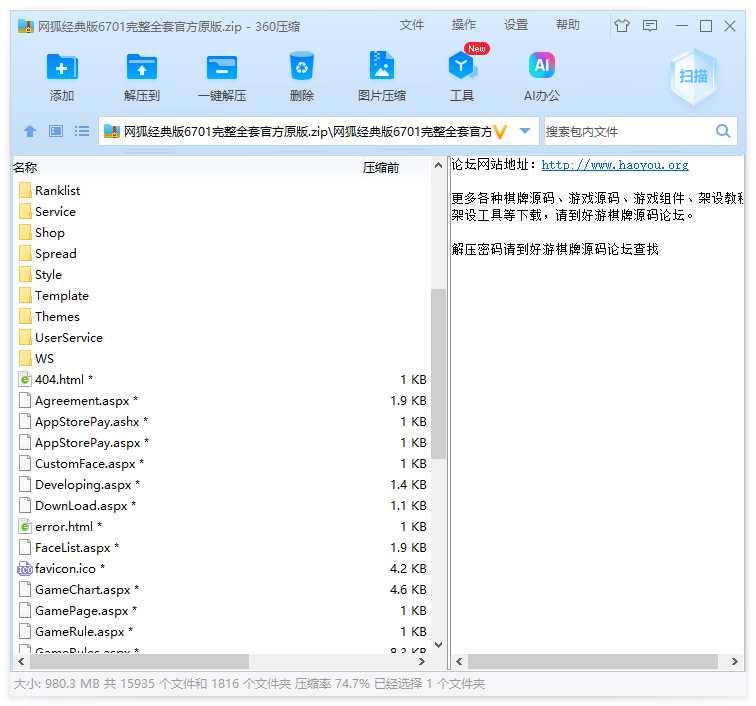
Task: Select the GamePage.aspx file
Action: pos(78,611)
